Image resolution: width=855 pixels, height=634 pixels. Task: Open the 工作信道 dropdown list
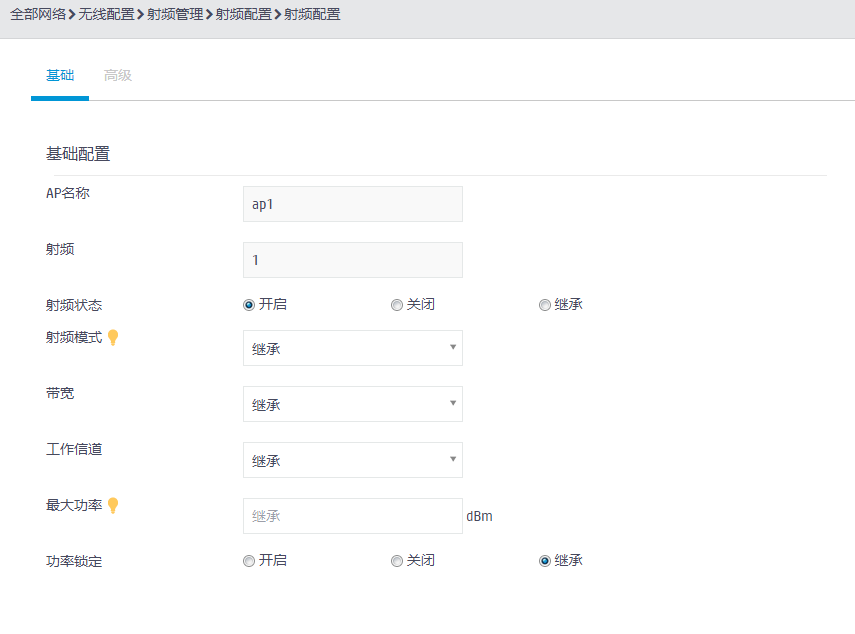pyautogui.click(x=352, y=460)
